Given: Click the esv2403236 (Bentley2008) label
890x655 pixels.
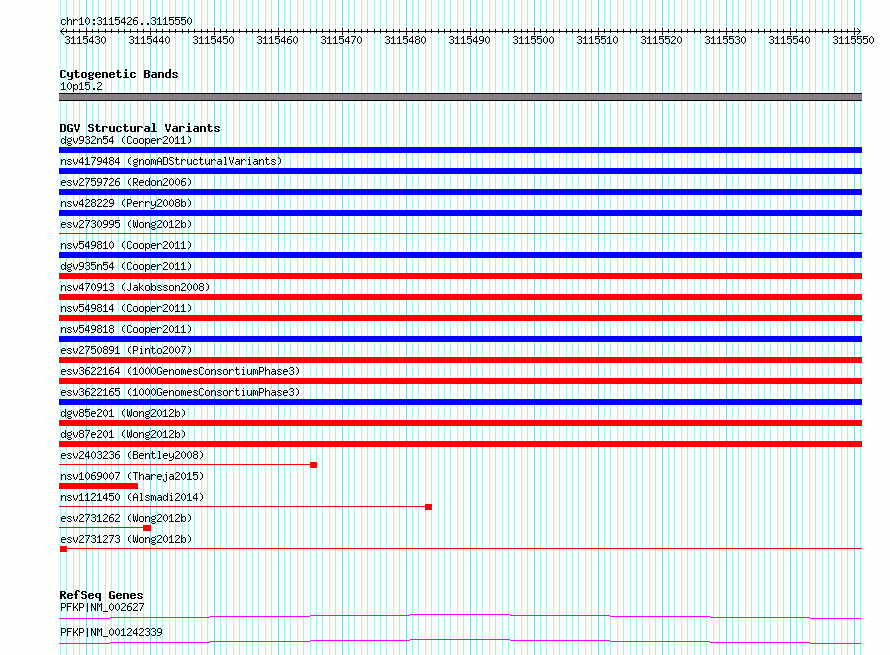Looking at the screenshot, I should pos(132,455).
